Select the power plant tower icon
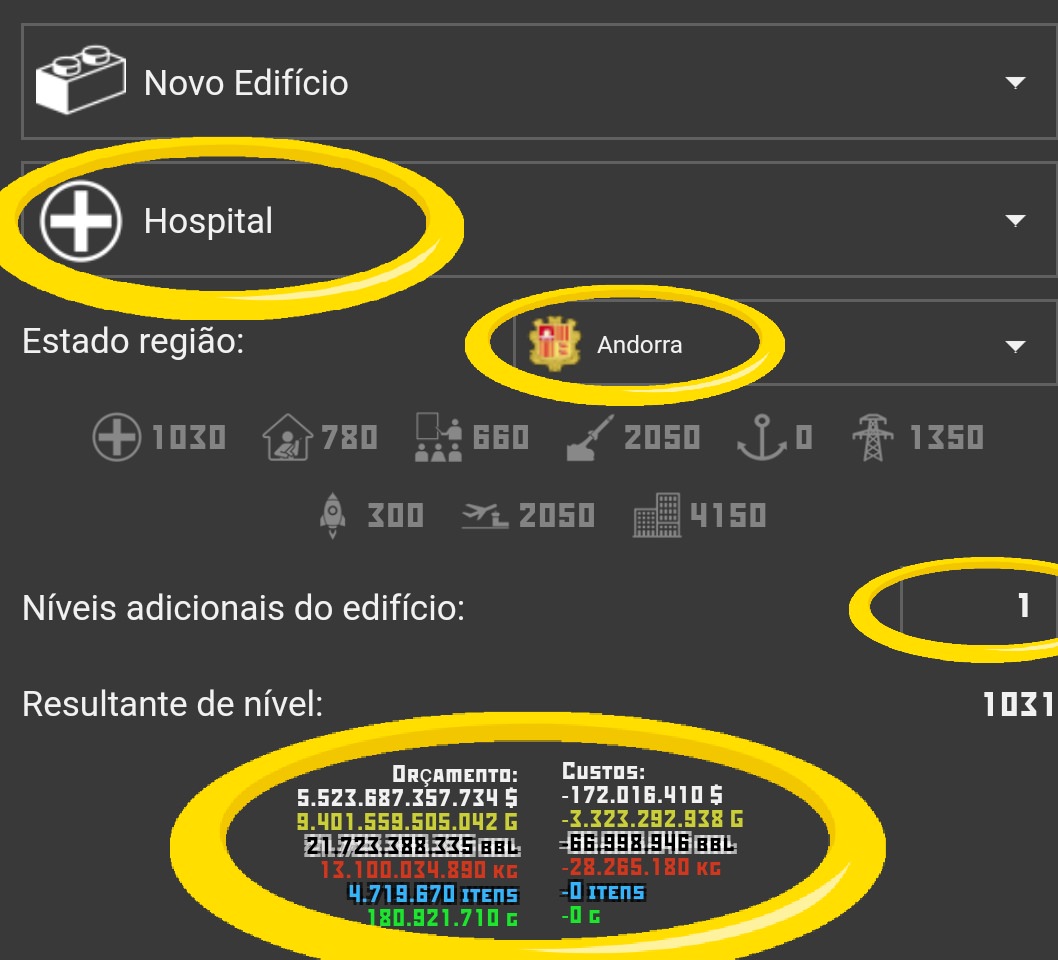This screenshot has width=1058, height=960. (872, 438)
